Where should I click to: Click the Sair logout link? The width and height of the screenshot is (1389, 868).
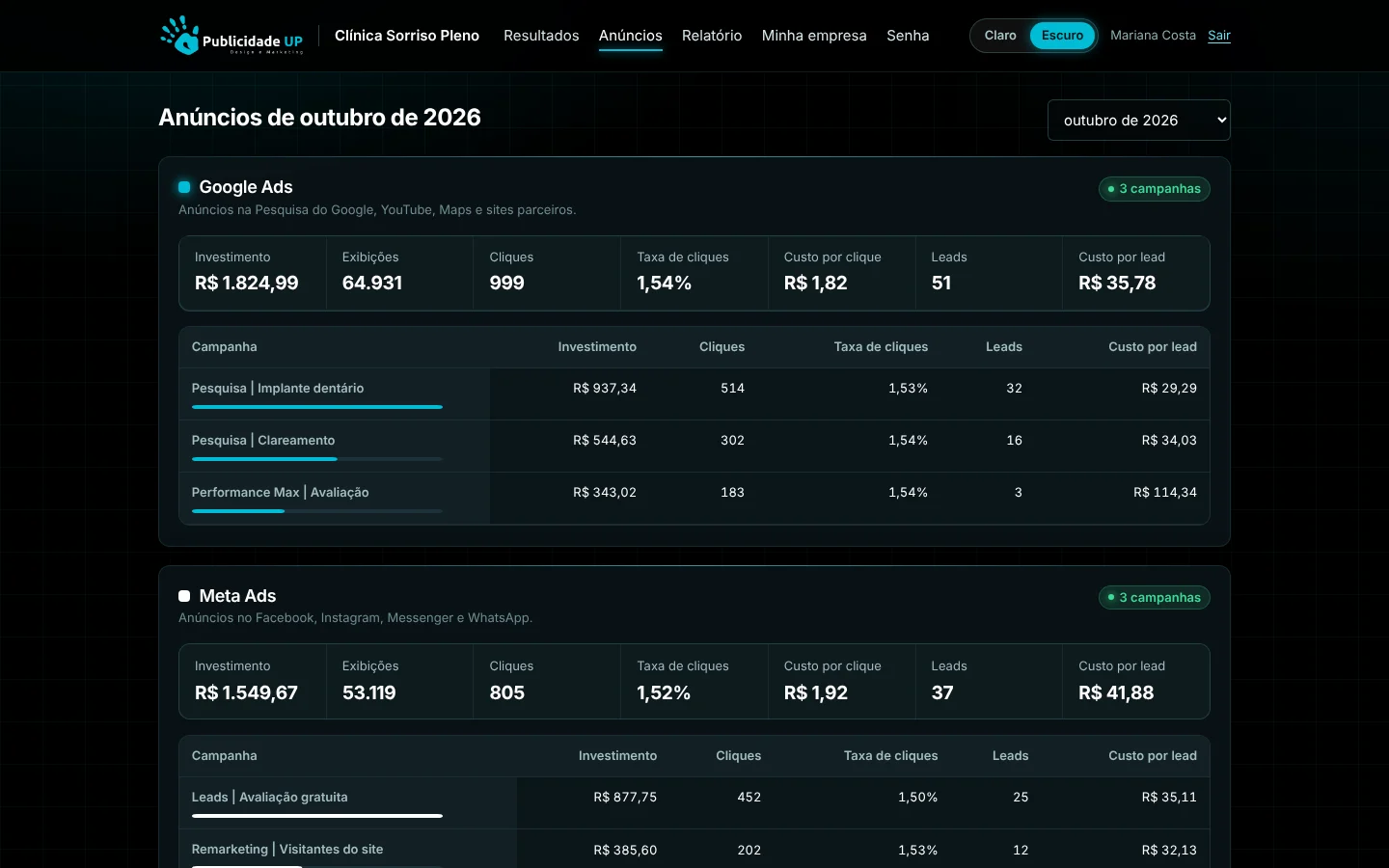(1219, 36)
